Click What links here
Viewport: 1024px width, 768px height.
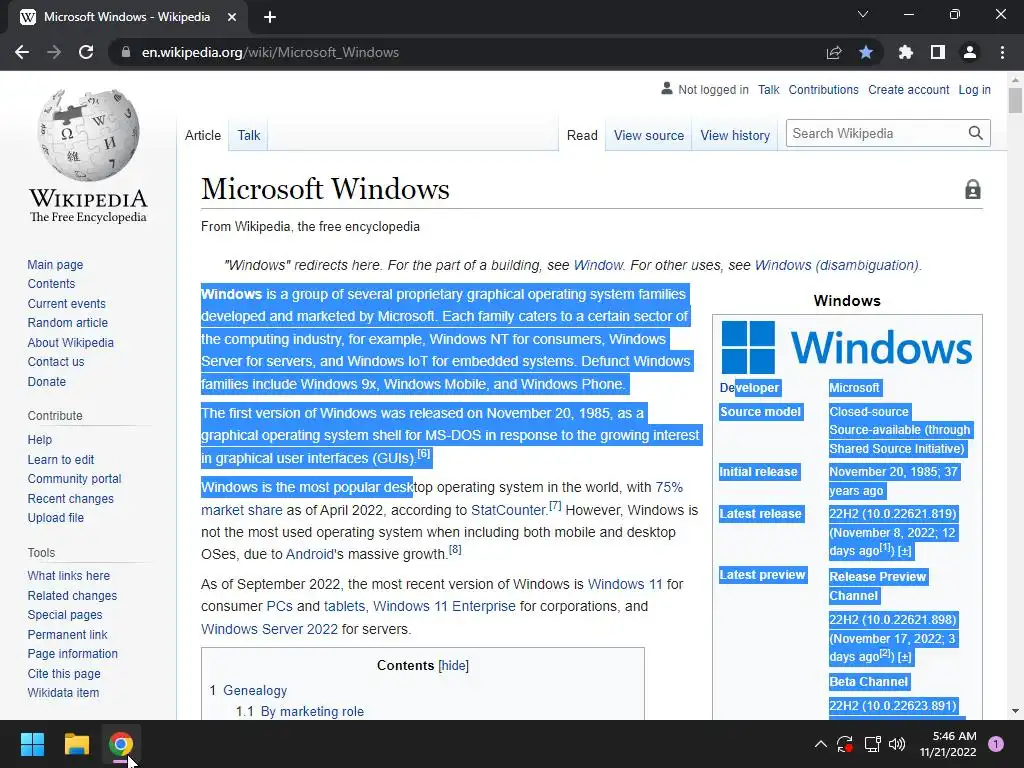[x=69, y=576]
